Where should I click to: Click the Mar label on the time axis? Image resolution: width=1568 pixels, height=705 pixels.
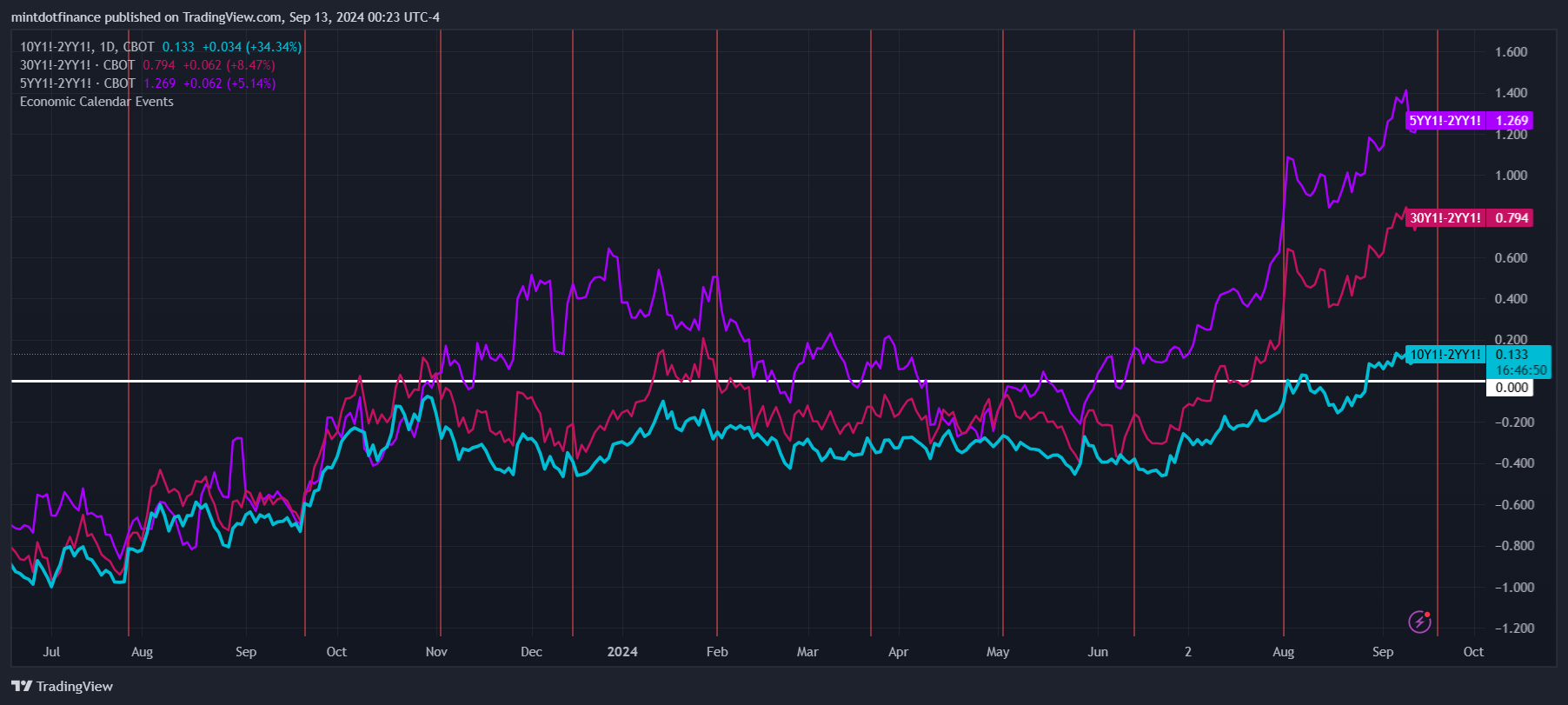click(807, 652)
